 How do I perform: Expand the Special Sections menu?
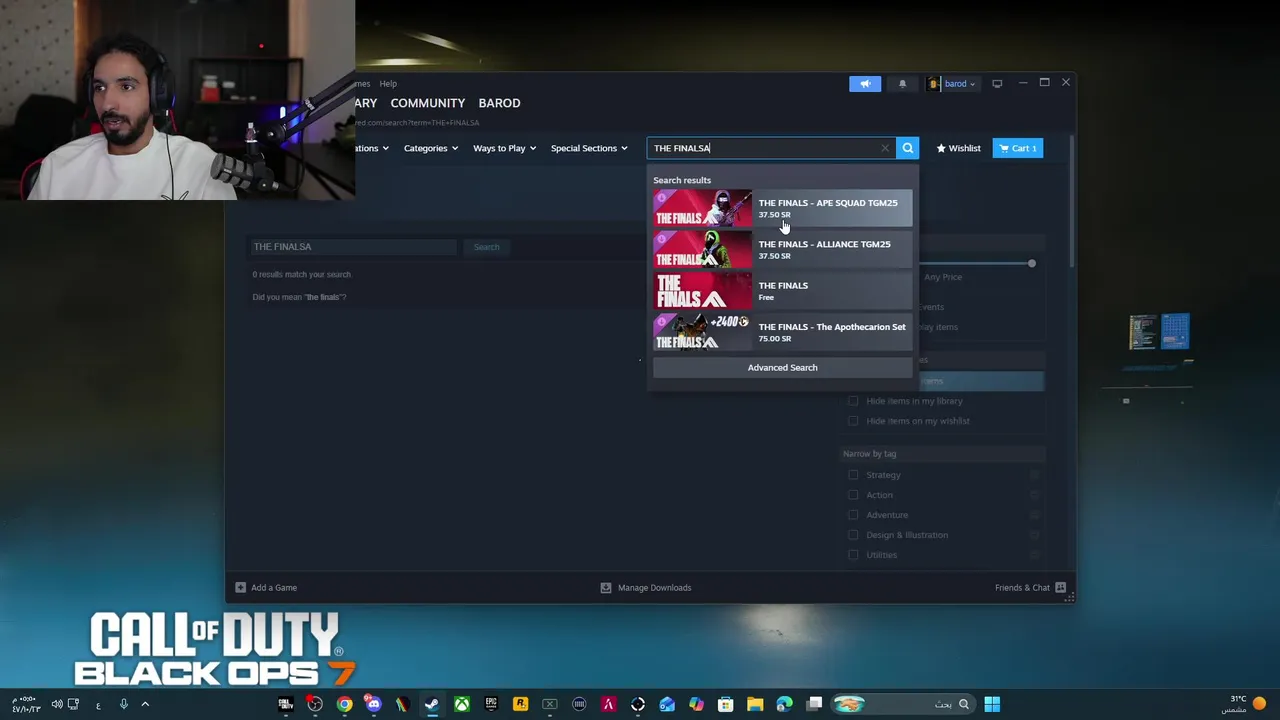[x=589, y=148]
